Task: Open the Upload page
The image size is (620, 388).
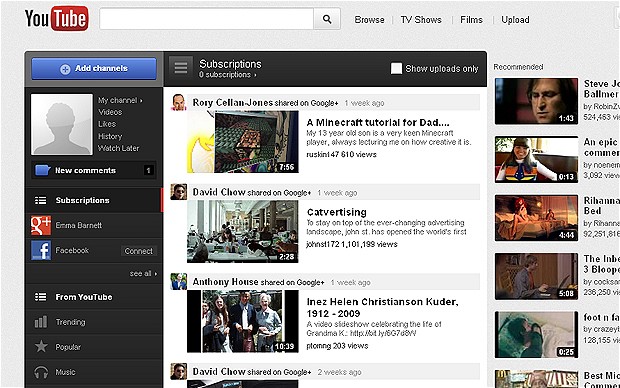Action: pos(515,20)
